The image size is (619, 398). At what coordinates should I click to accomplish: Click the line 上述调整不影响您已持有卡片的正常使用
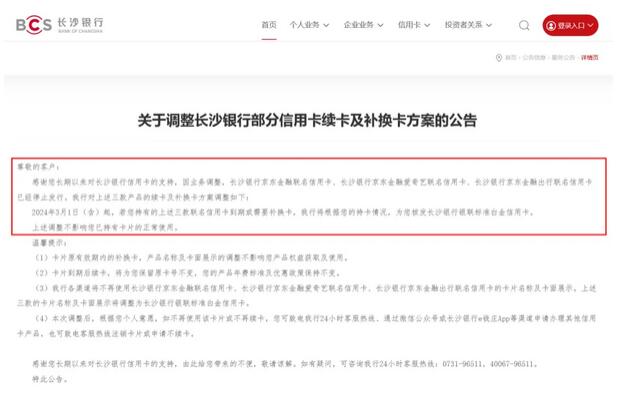point(105,227)
